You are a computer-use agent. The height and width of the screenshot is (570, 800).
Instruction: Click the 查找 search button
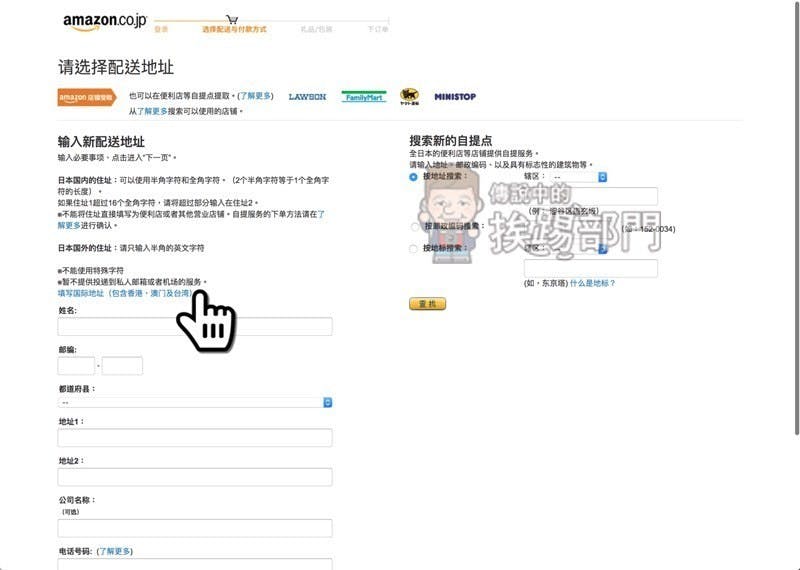[428, 304]
